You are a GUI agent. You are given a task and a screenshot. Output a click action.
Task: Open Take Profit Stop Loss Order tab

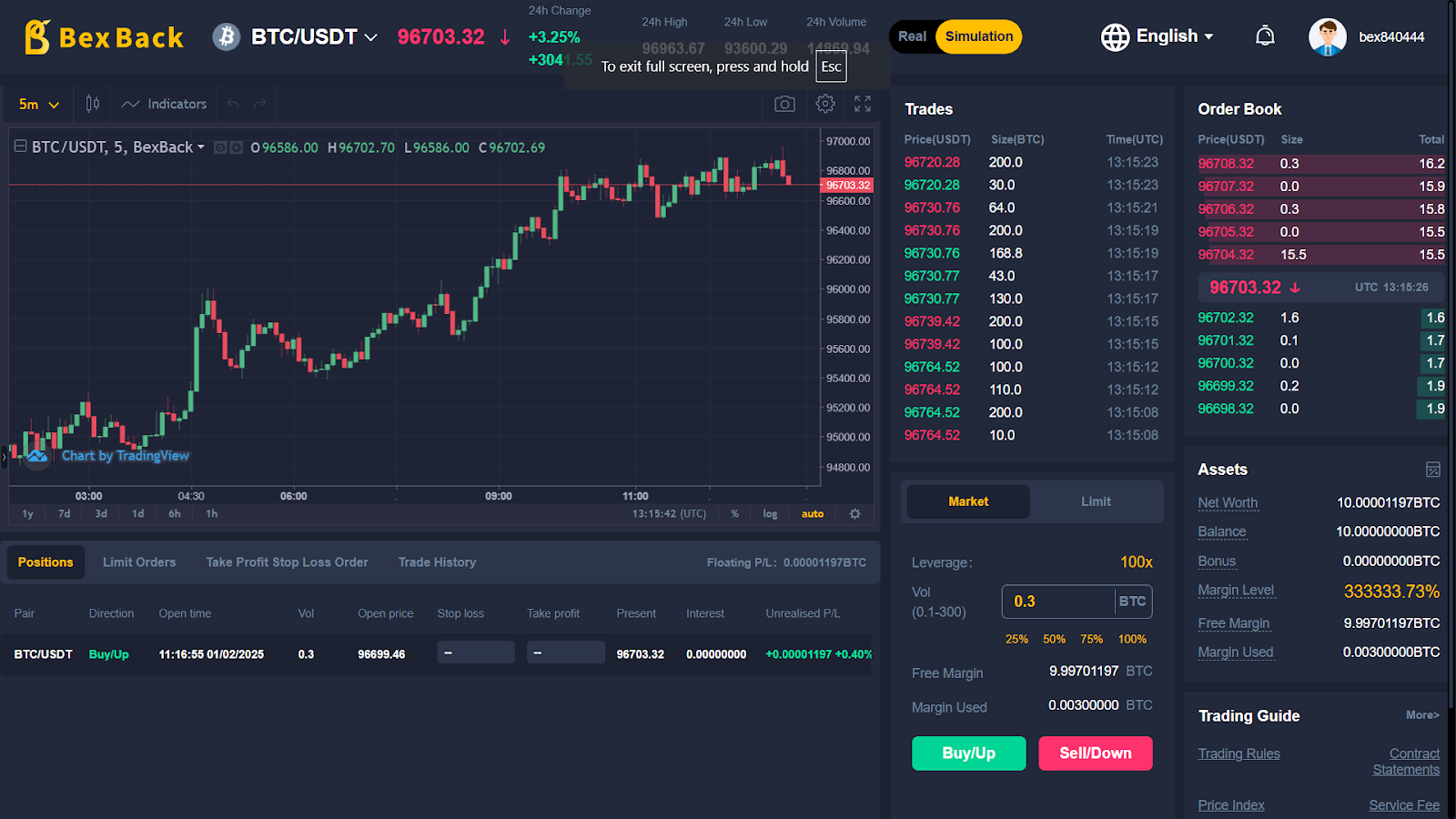coord(288,562)
